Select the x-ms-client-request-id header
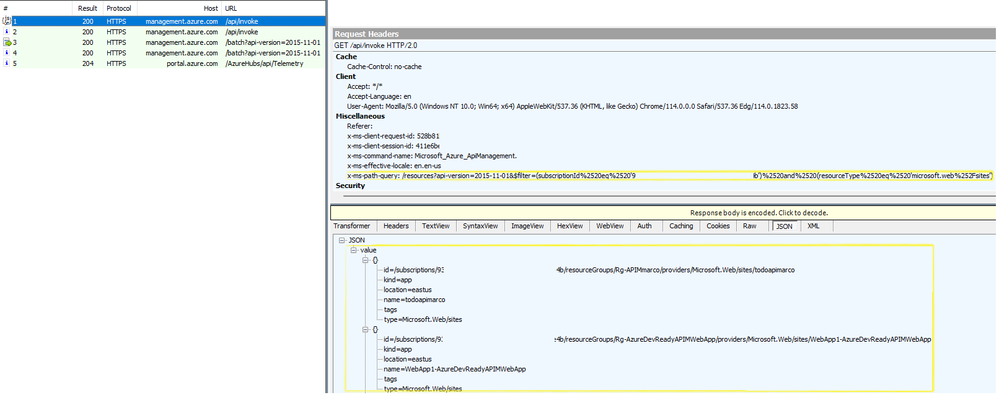This screenshot has width=999, height=394. pos(393,136)
